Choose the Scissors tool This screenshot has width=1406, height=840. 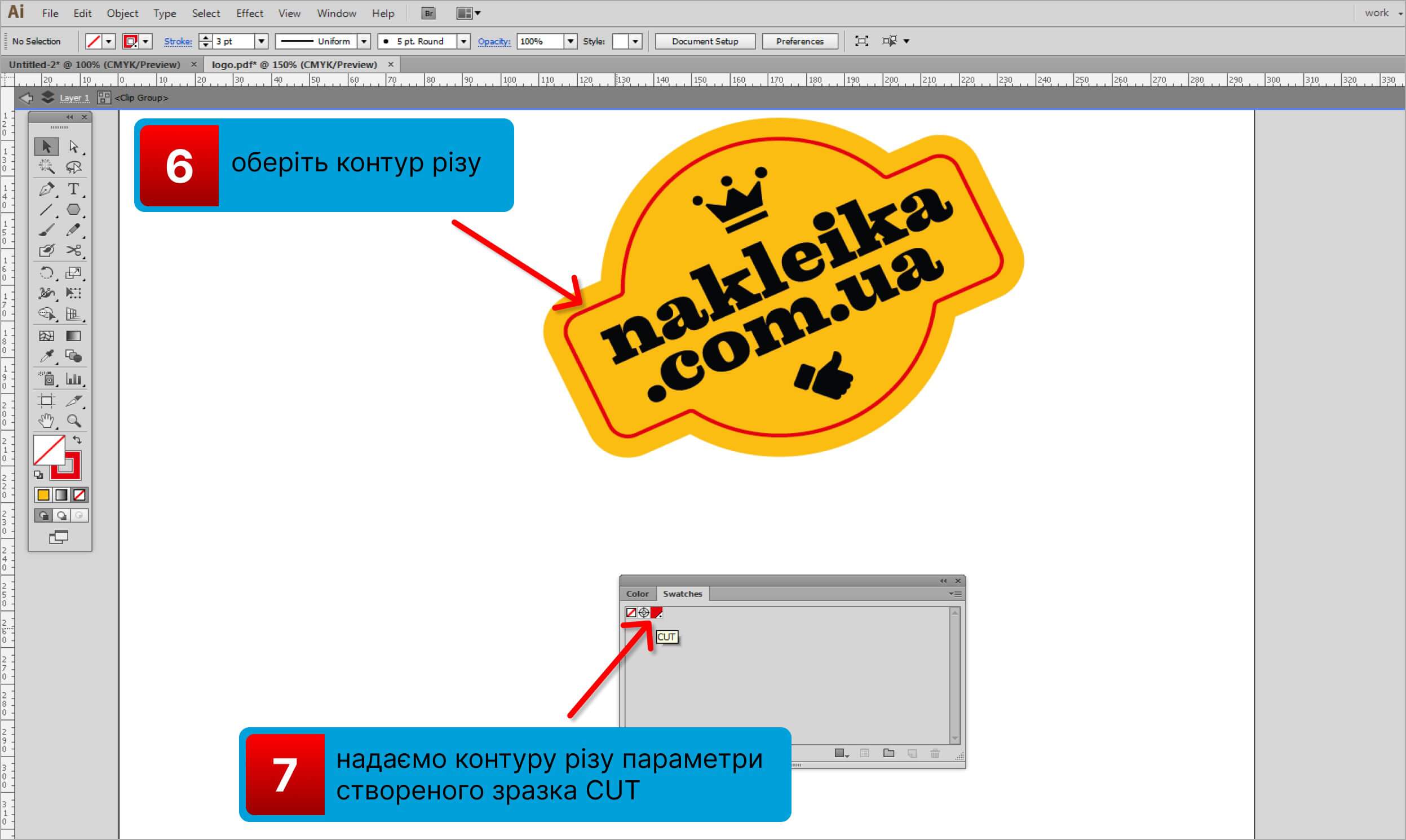[74, 250]
